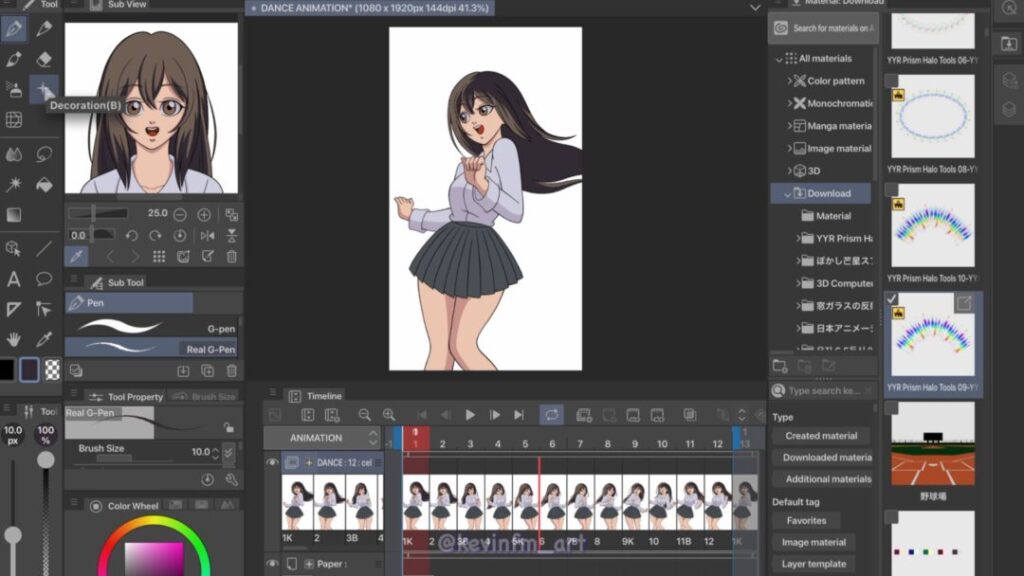
Task: Zoom out the timeline
Action: point(364,415)
